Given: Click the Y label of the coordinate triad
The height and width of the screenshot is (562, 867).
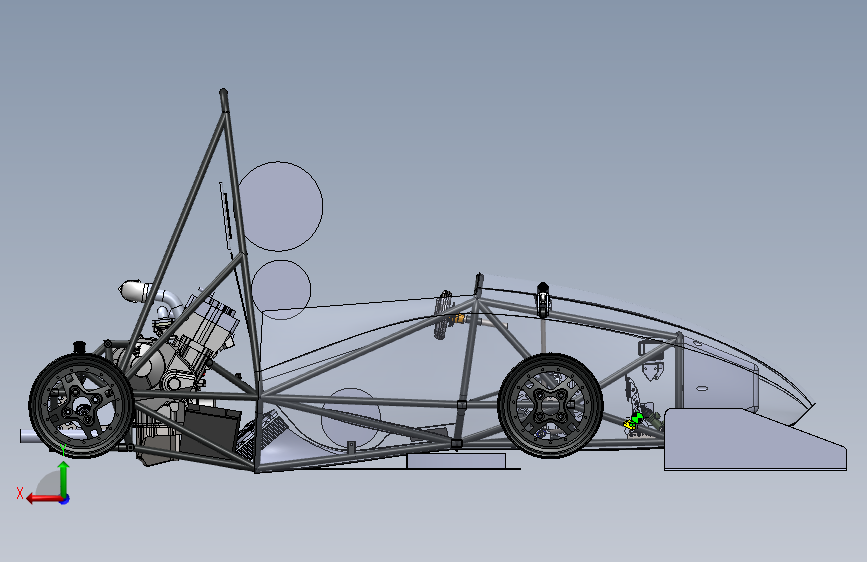Looking at the screenshot, I should (x=63, y=450).
